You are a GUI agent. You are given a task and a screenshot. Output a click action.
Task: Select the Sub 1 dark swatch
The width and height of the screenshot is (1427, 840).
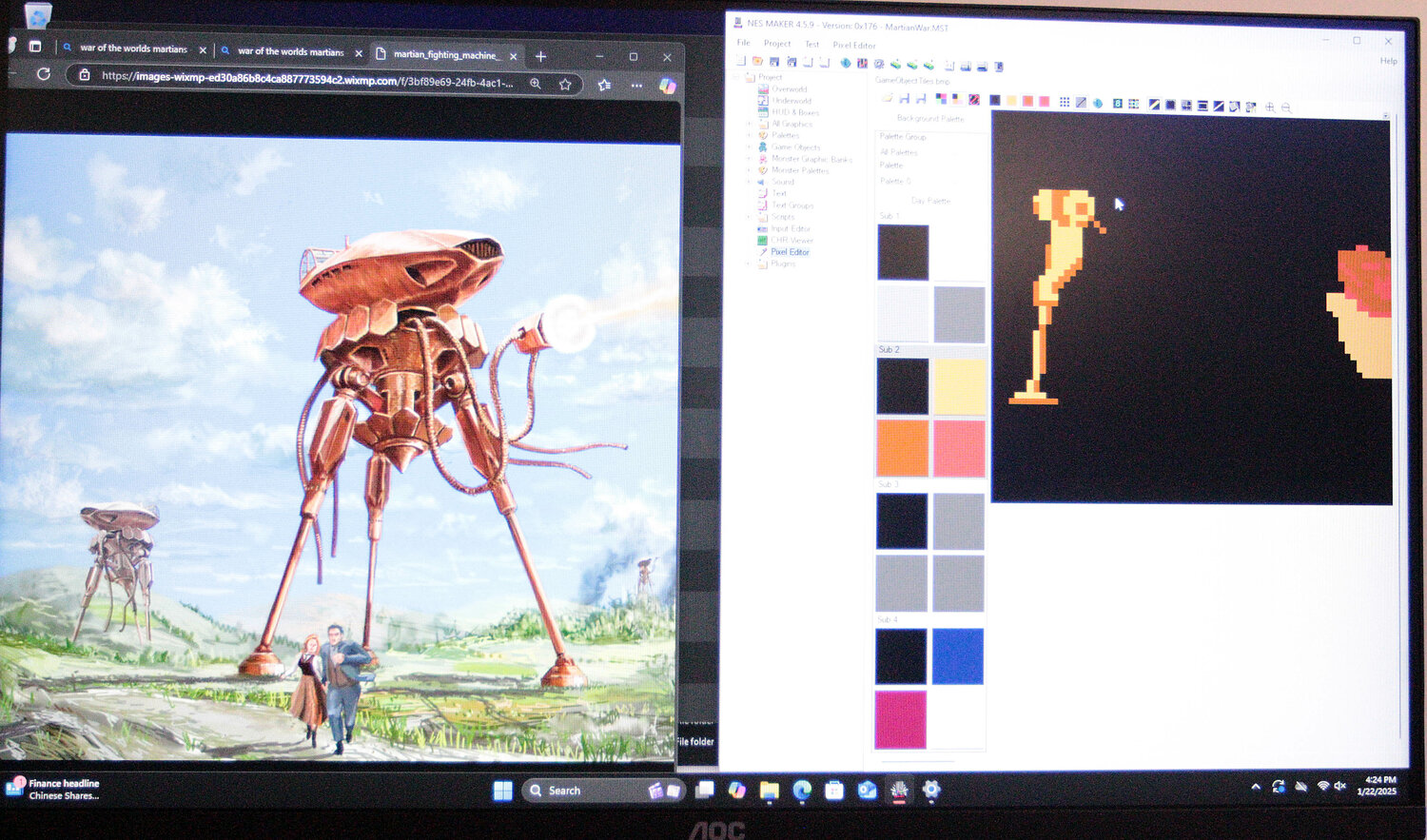(x=903, y=252)
